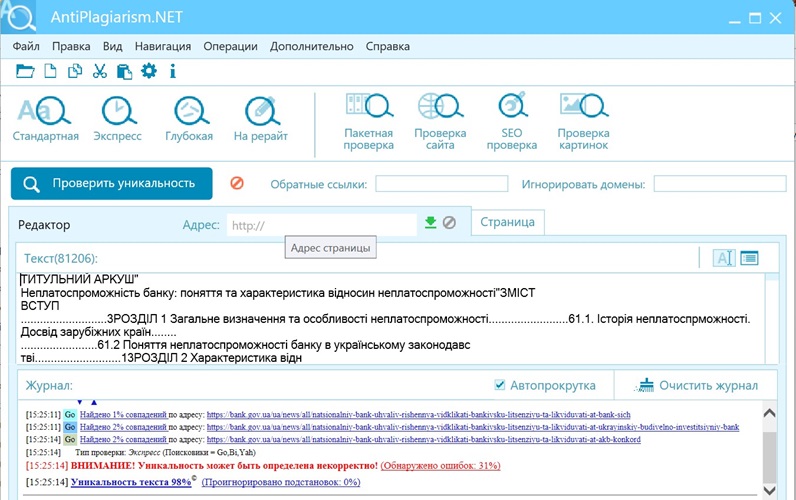Switch to the list view icon in editor
This screenshot has height=500, width=796.
pos(749,258)
